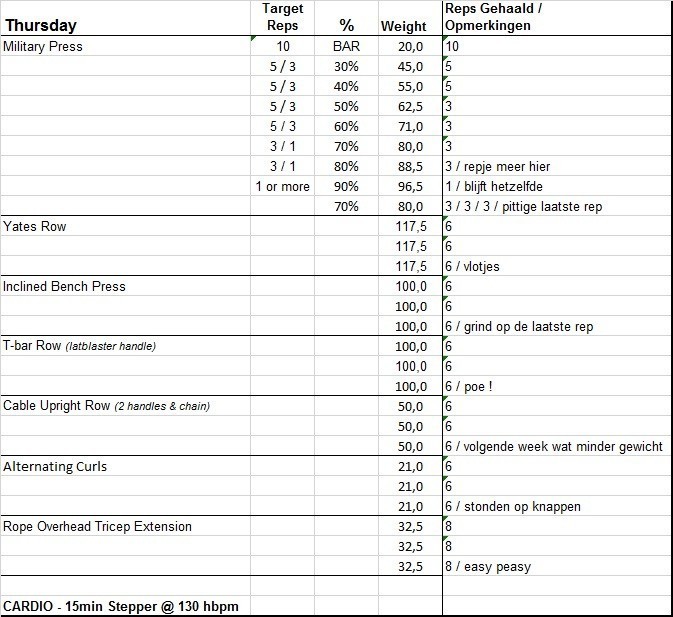Screen dimensions: 673x617
Task: Select the Yates Row cell
Action: pyautogui.click(x=35, y=227)
